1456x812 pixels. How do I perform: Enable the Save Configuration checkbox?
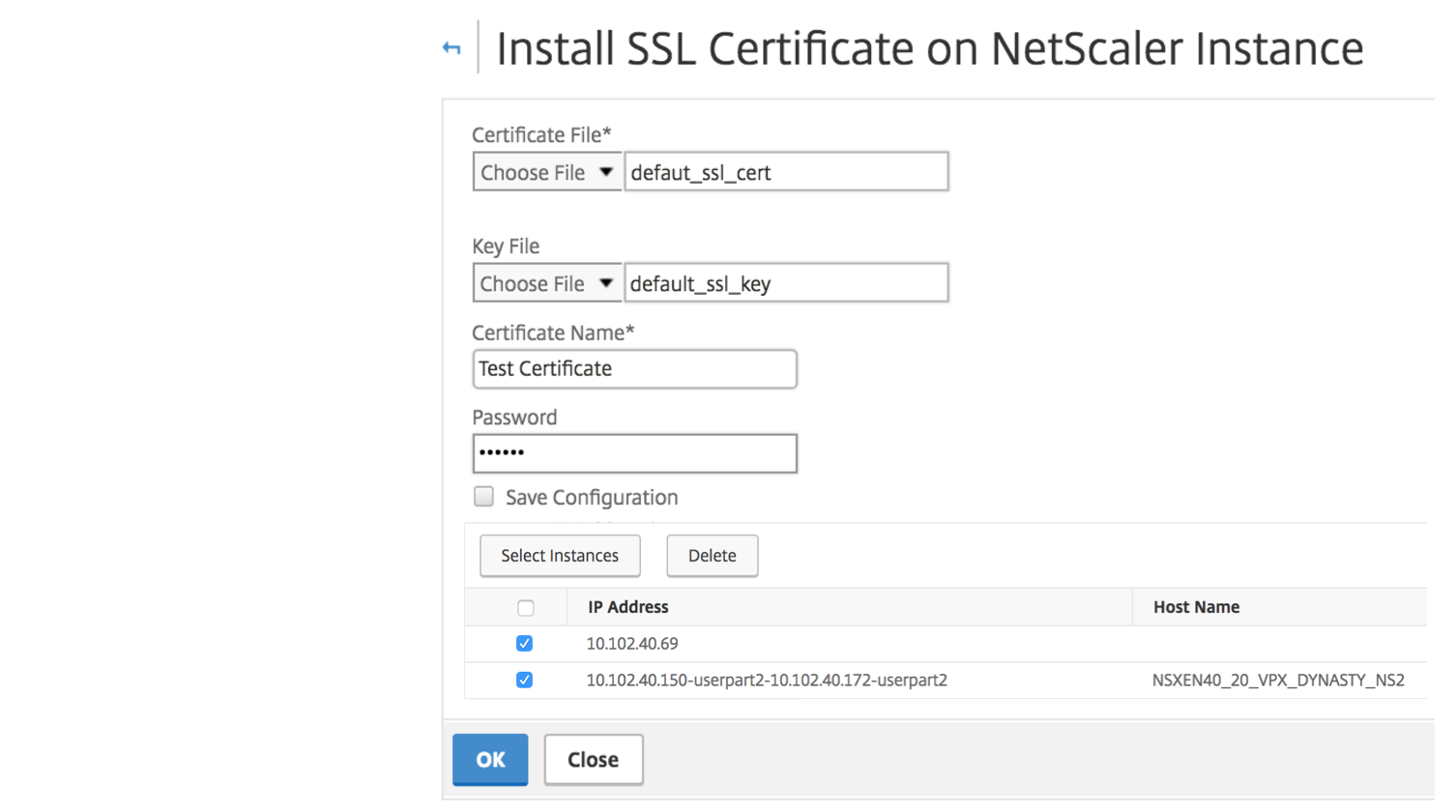[x=483, y=497]
